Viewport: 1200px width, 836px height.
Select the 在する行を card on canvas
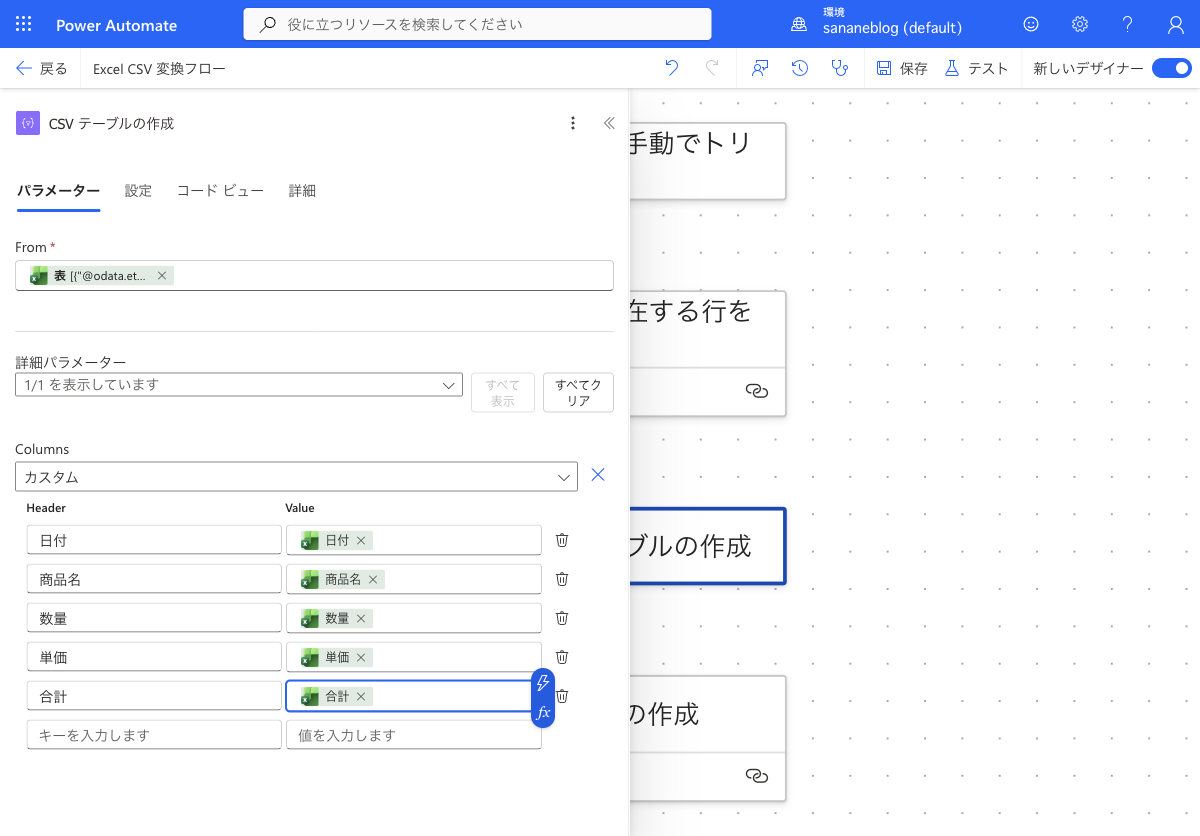tap(708, 353)
